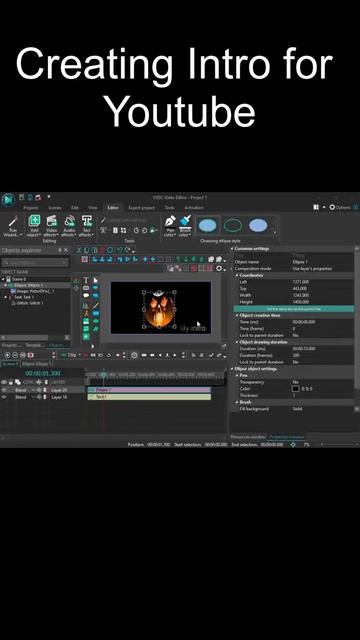Viewport: 360px width, 640px height.
Task: Switch to the Properties window tab
Action: (287, 437)
